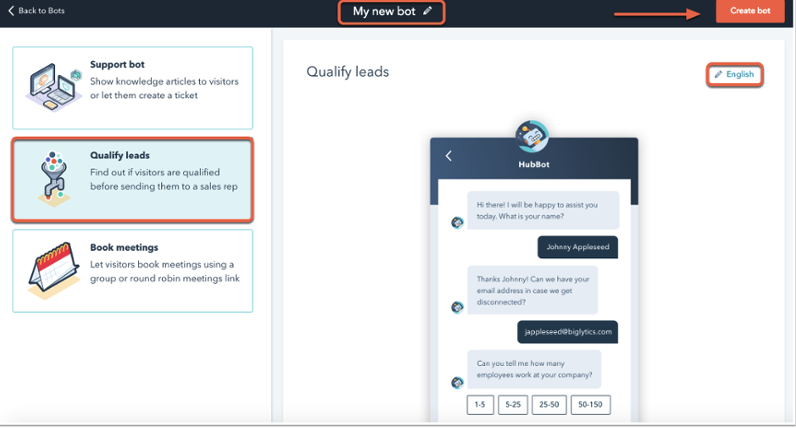This screenshot has height=428, width=796.
Task: Click the 'how many employees' bot message
Action: click(534, 369)
